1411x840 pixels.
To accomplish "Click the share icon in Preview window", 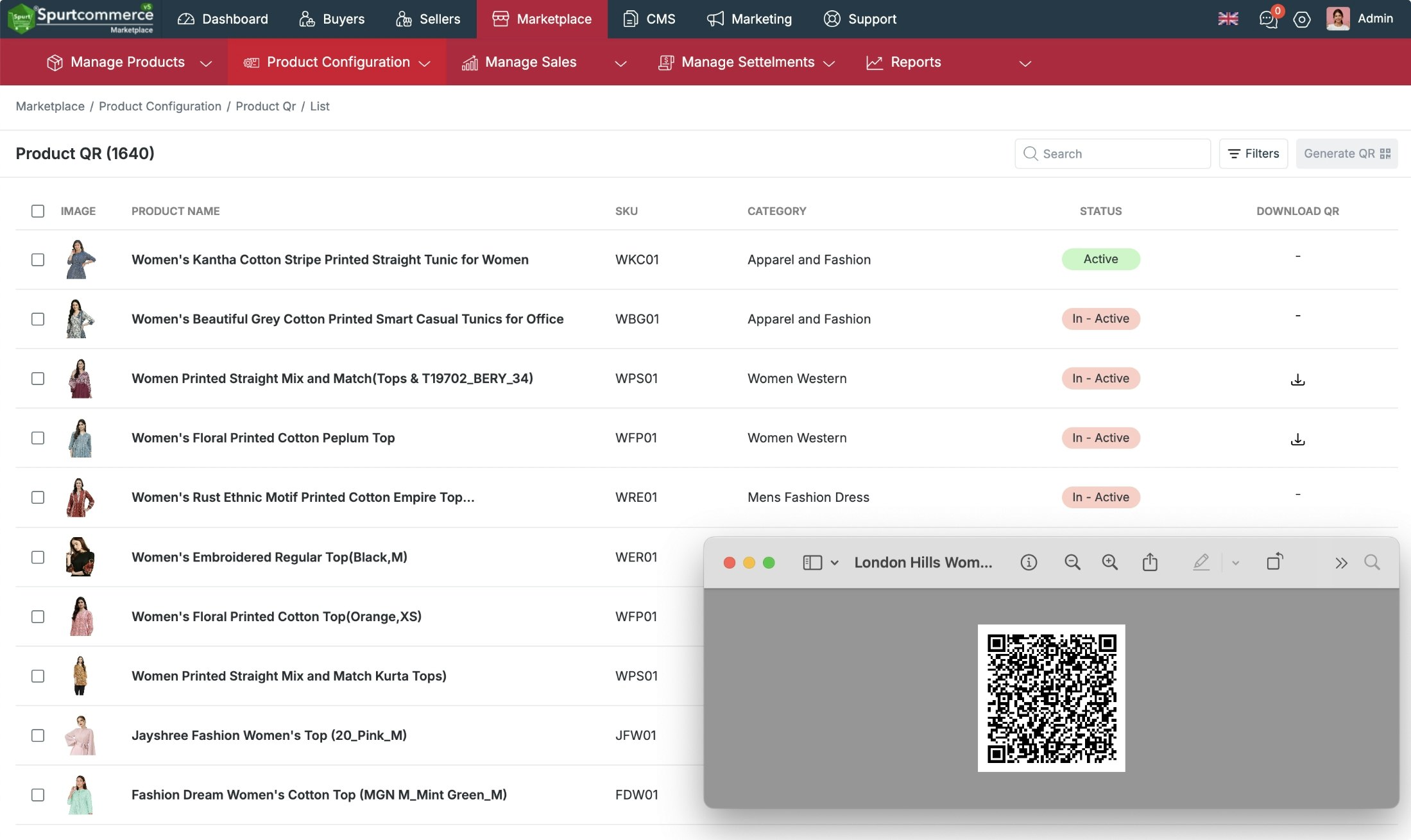I will 1150,562.
